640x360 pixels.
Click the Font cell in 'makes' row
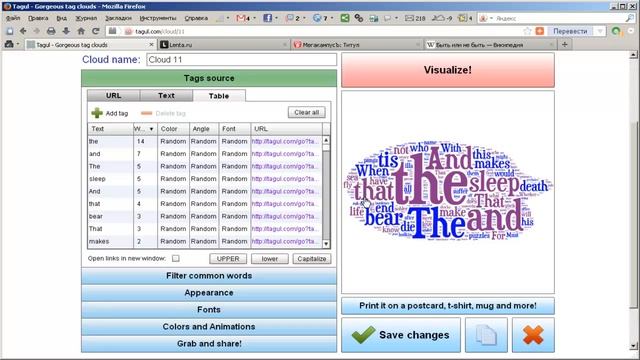234,242
